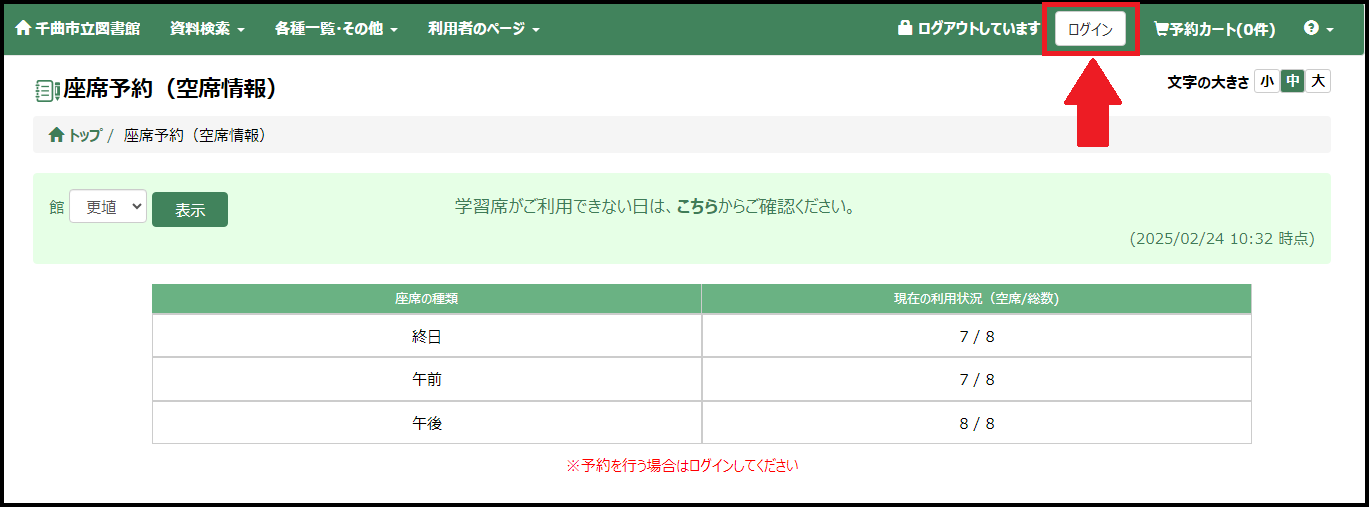
Task: Click the lock icon before ログアウトしています
Action: pos(905,29)
